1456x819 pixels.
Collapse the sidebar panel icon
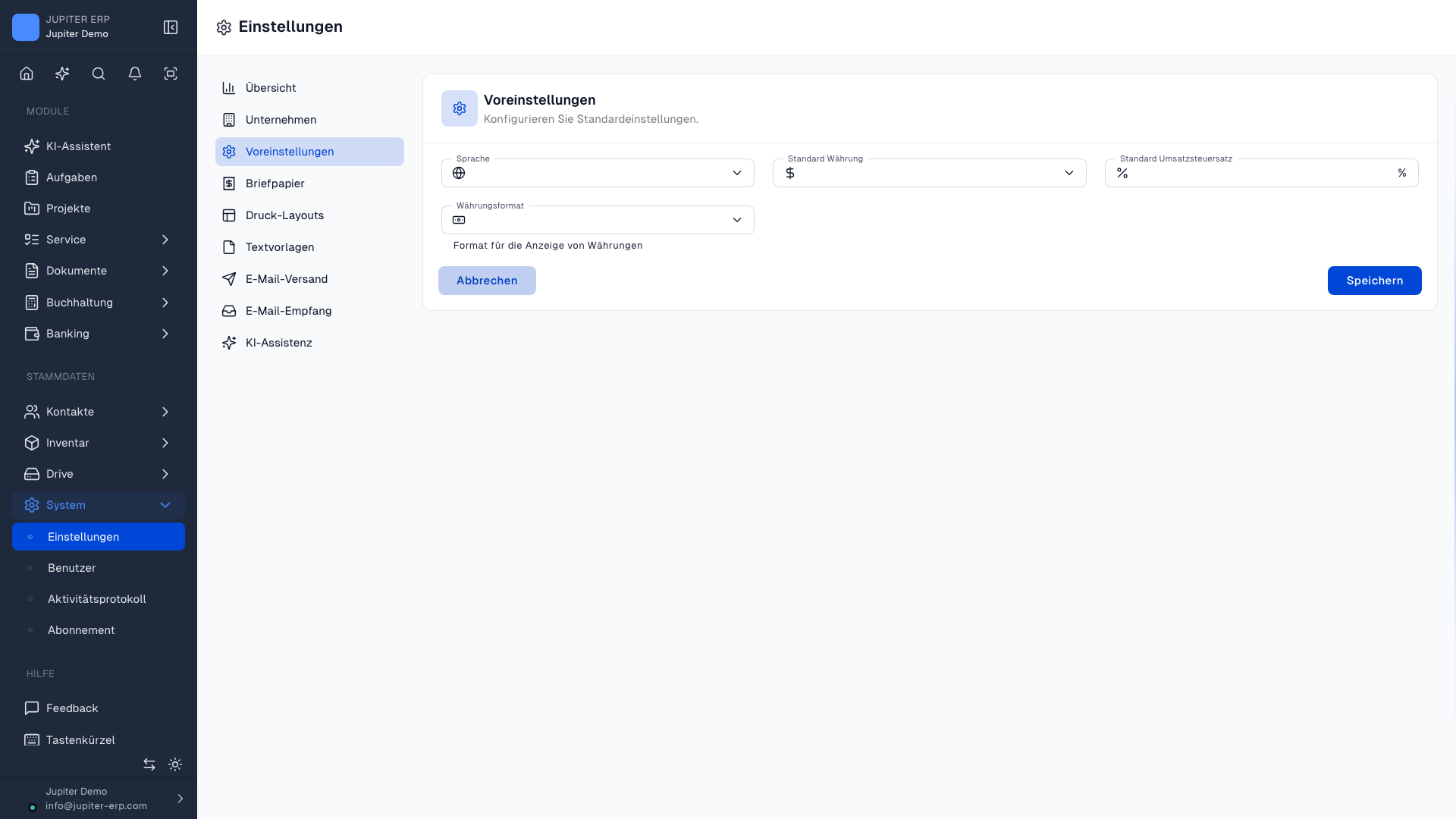click(171, 27)
